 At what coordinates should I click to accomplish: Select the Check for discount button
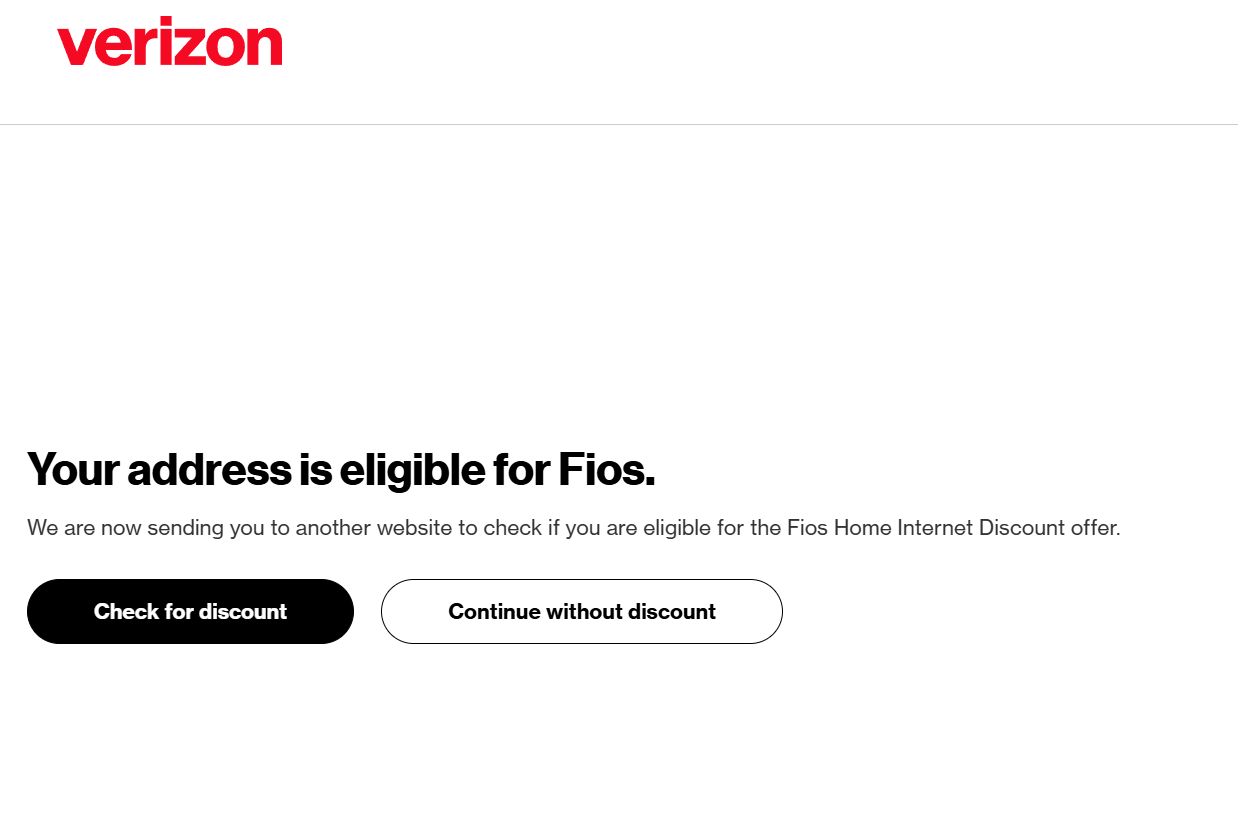[x=190, y=611]
